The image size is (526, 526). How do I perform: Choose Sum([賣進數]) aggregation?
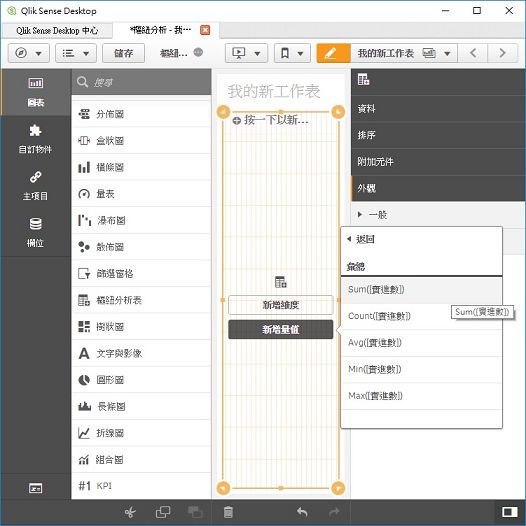coord(421,290)
